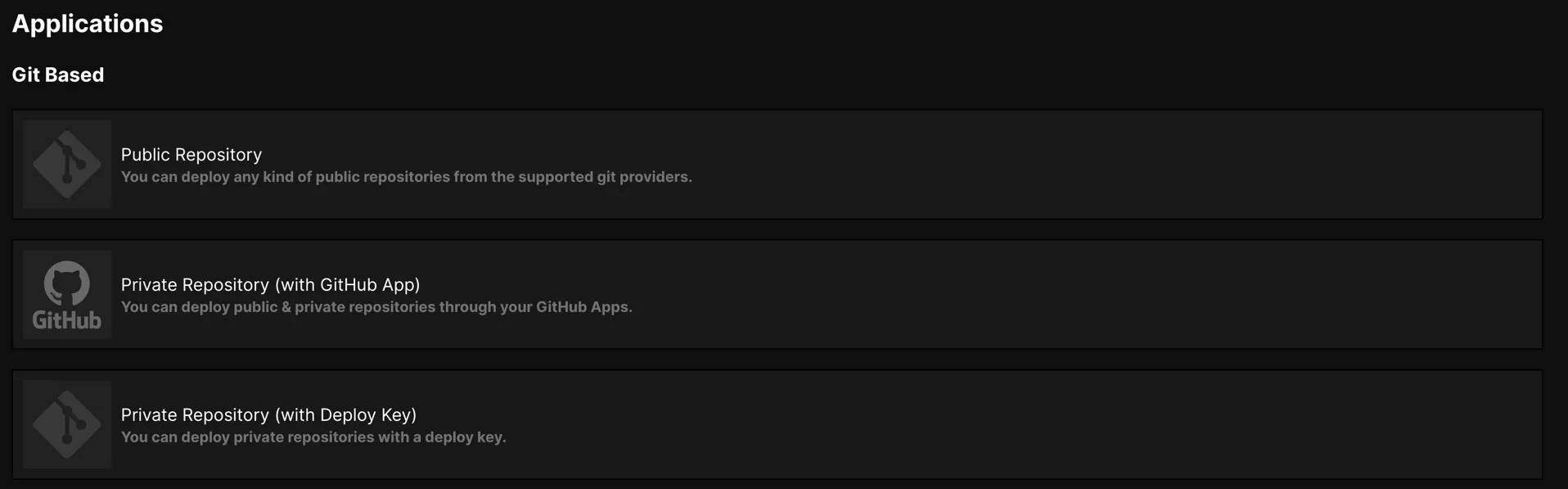Image resolution: width=1568 pixels, height=489 pixels.
Task: Click the GitHub wordmark under the octocat
Action: pyautogui.click(x=67, y=320)
